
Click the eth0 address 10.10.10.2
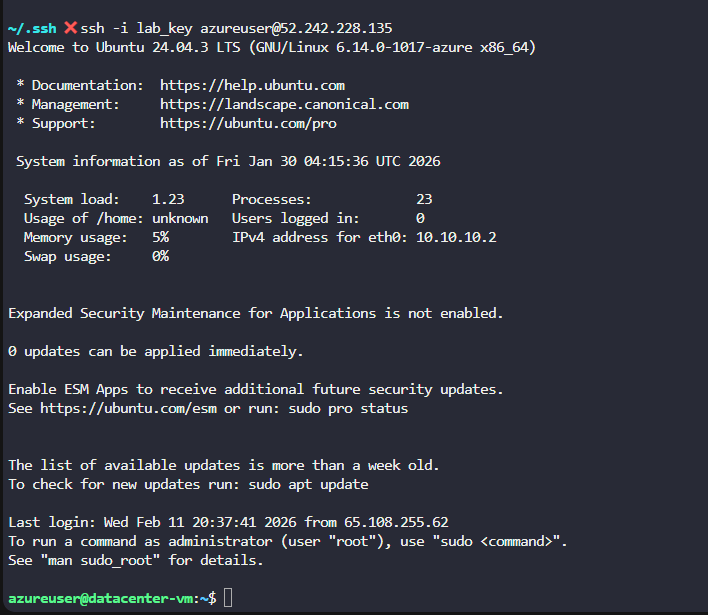tap(456, 237)
